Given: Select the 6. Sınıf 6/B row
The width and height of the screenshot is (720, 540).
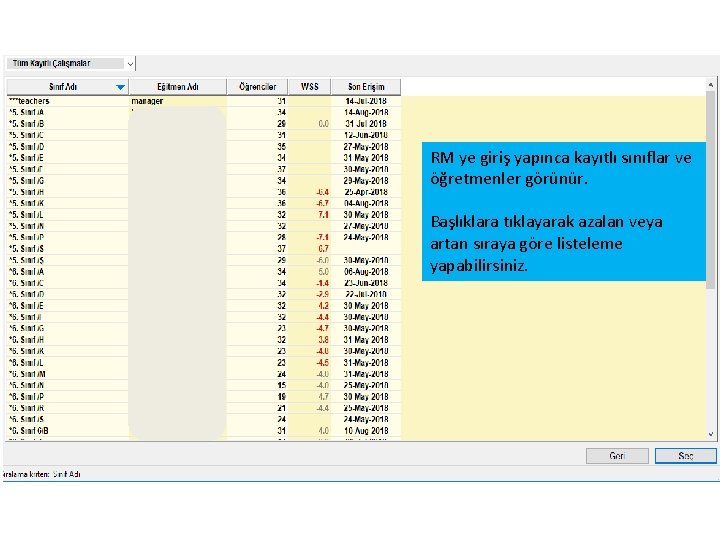Looking at the screenshot, I should [x=204, y=431].
